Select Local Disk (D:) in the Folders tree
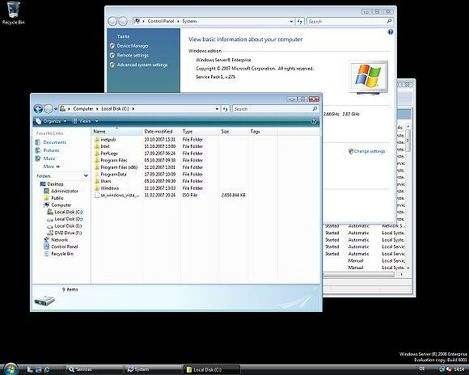 (x=68, y=219)
